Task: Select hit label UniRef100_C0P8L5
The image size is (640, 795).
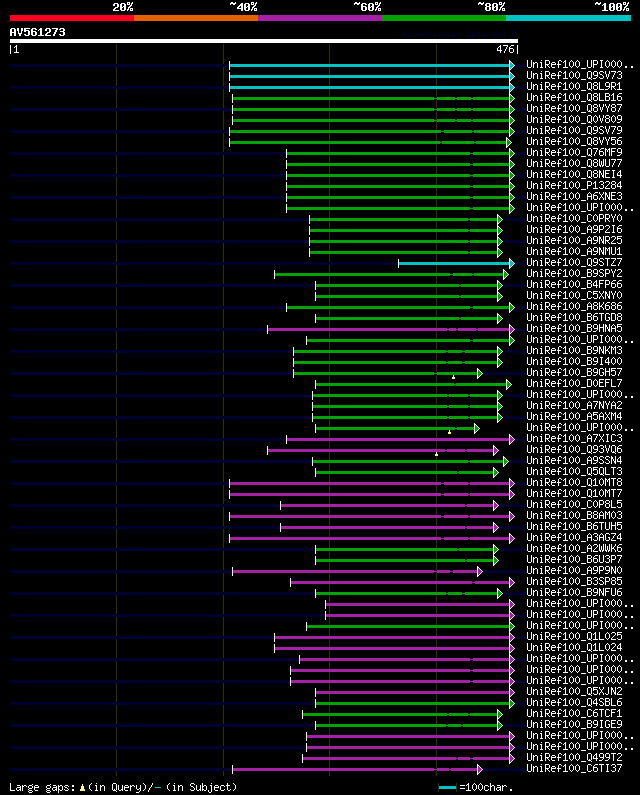Action: coord(574,504)
